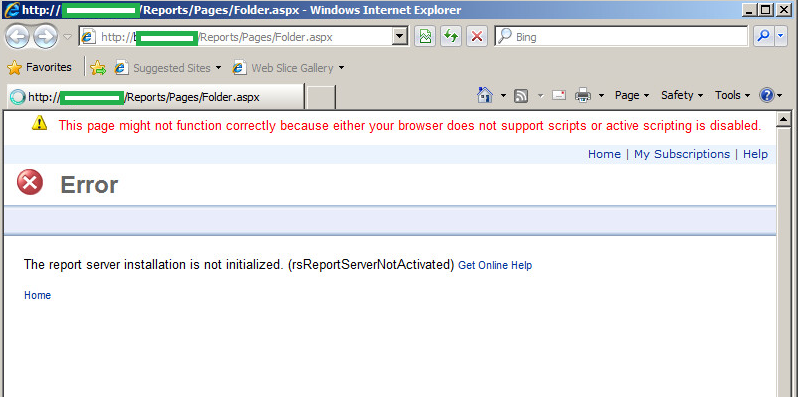Click the Home house toolbar icon
Viewport: 798px width, 397px height.
coord(485,95)
